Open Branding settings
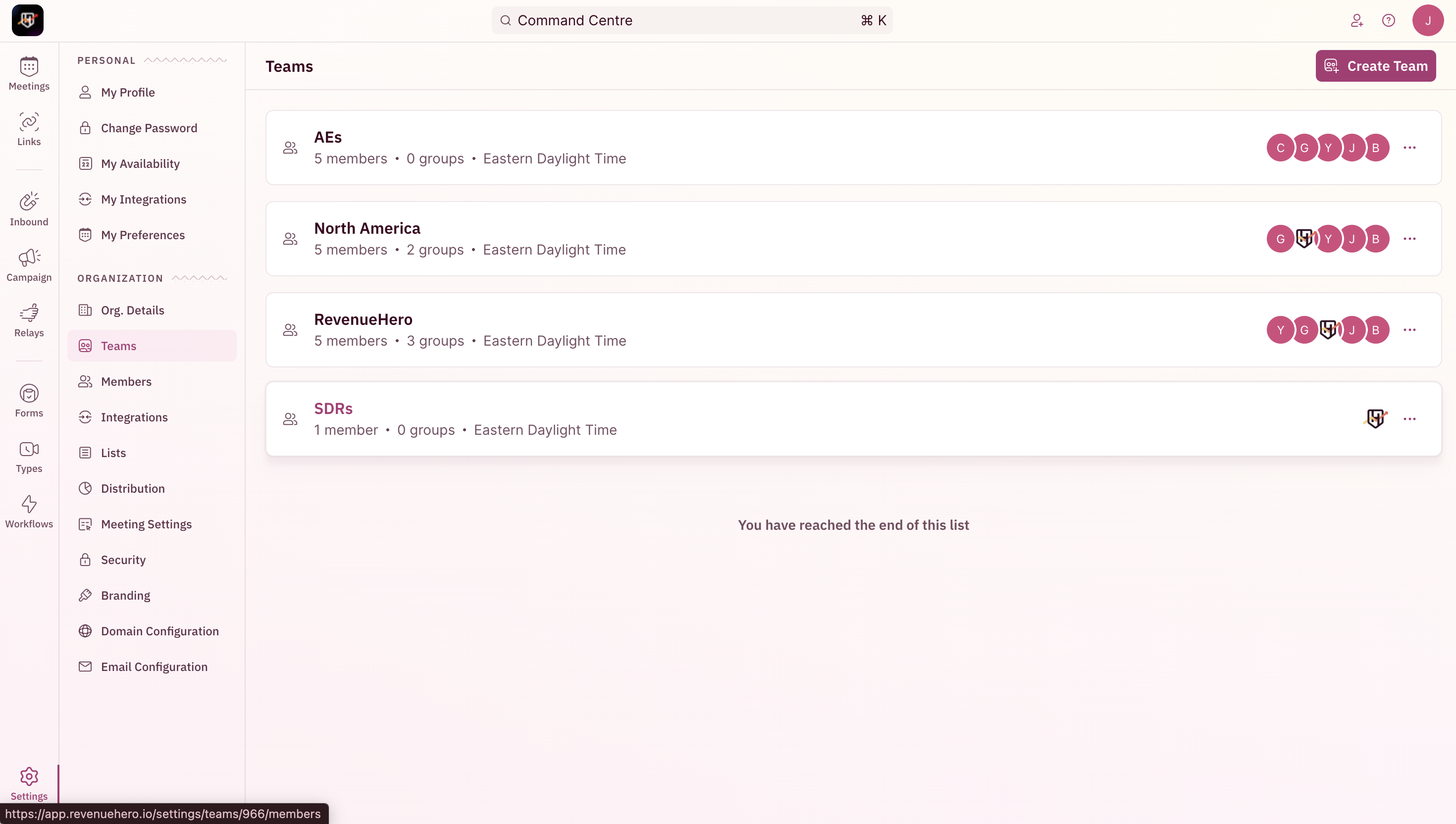 (152, 595)
